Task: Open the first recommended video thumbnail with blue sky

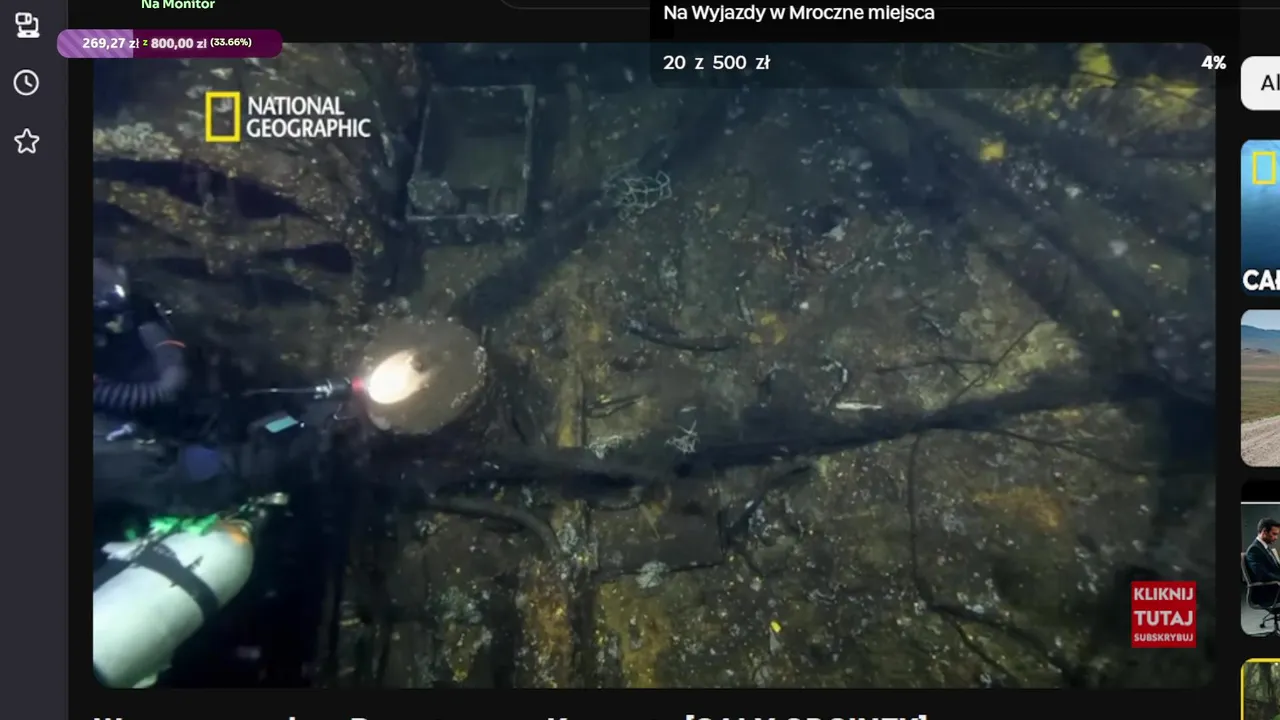Action: point(1260,217)
